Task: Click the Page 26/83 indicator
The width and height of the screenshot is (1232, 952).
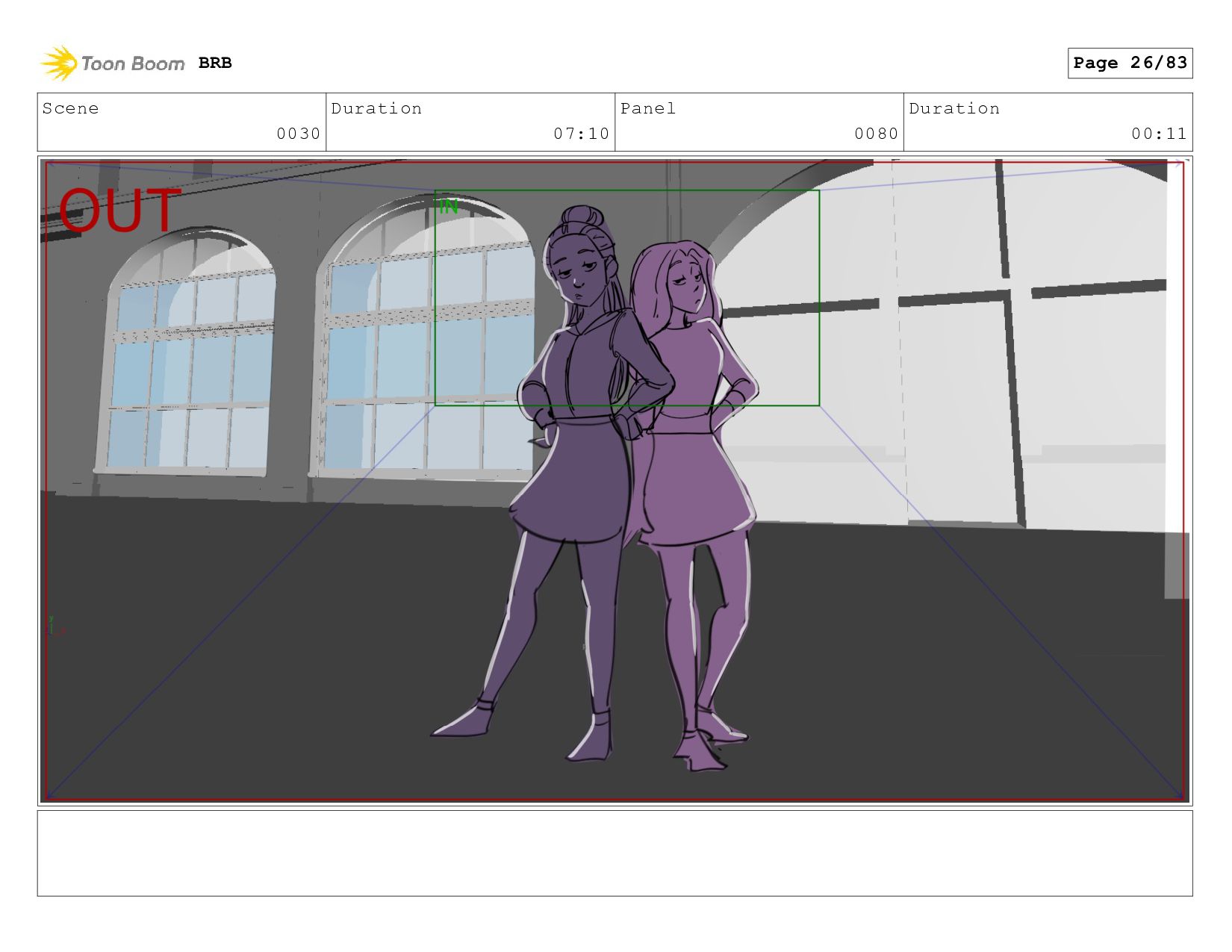Action: pos(1130,63)
